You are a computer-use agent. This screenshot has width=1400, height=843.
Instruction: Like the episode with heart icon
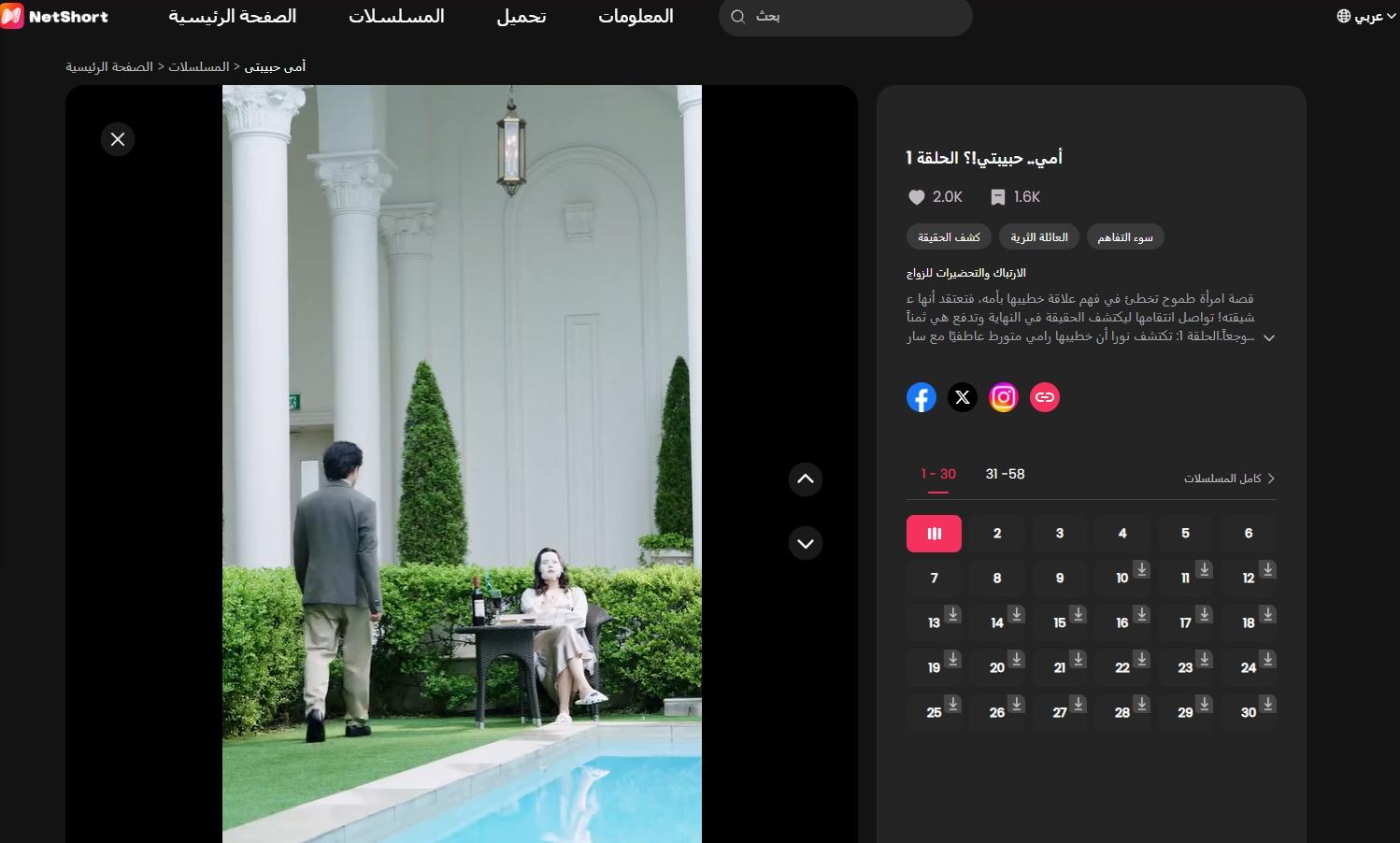(917, 197)
